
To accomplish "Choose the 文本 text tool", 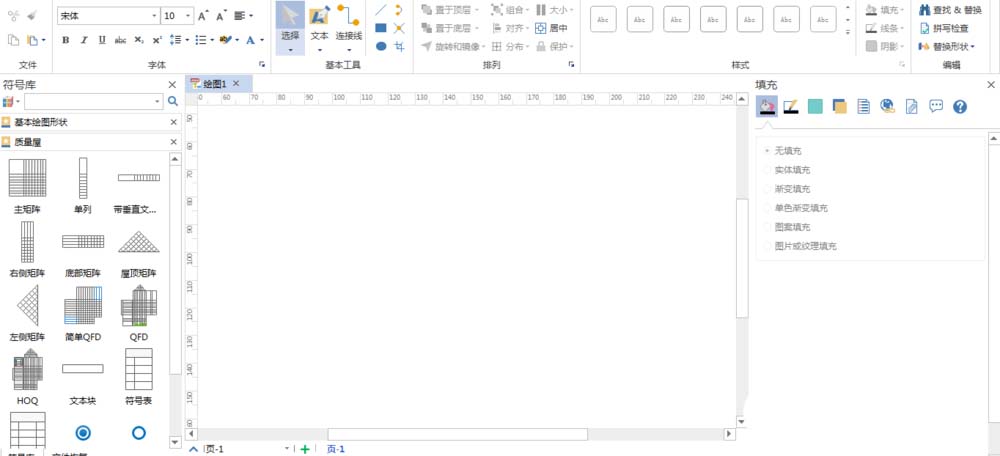I will 320,28.
